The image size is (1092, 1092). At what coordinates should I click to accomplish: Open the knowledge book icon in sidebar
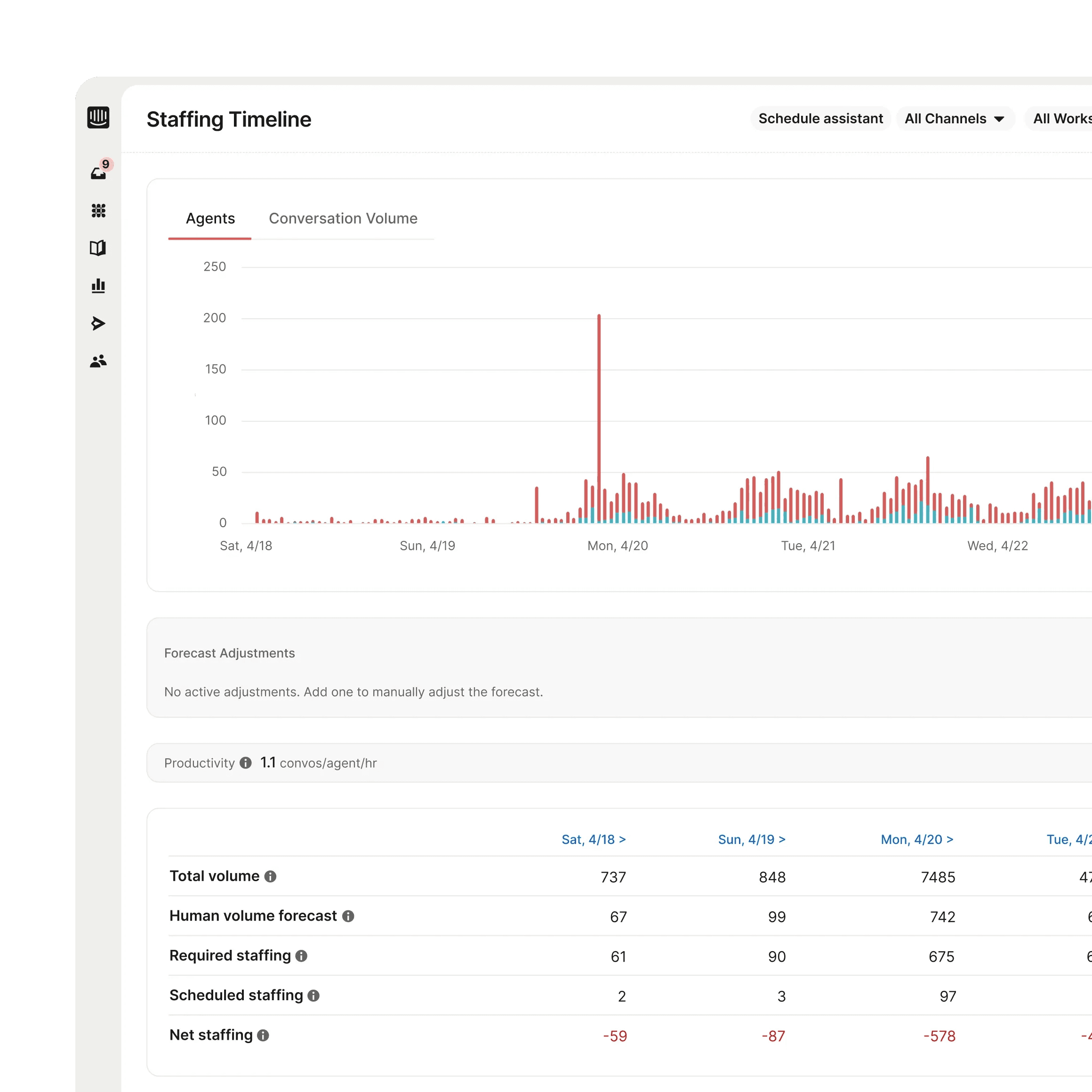(x=98, y=248)
